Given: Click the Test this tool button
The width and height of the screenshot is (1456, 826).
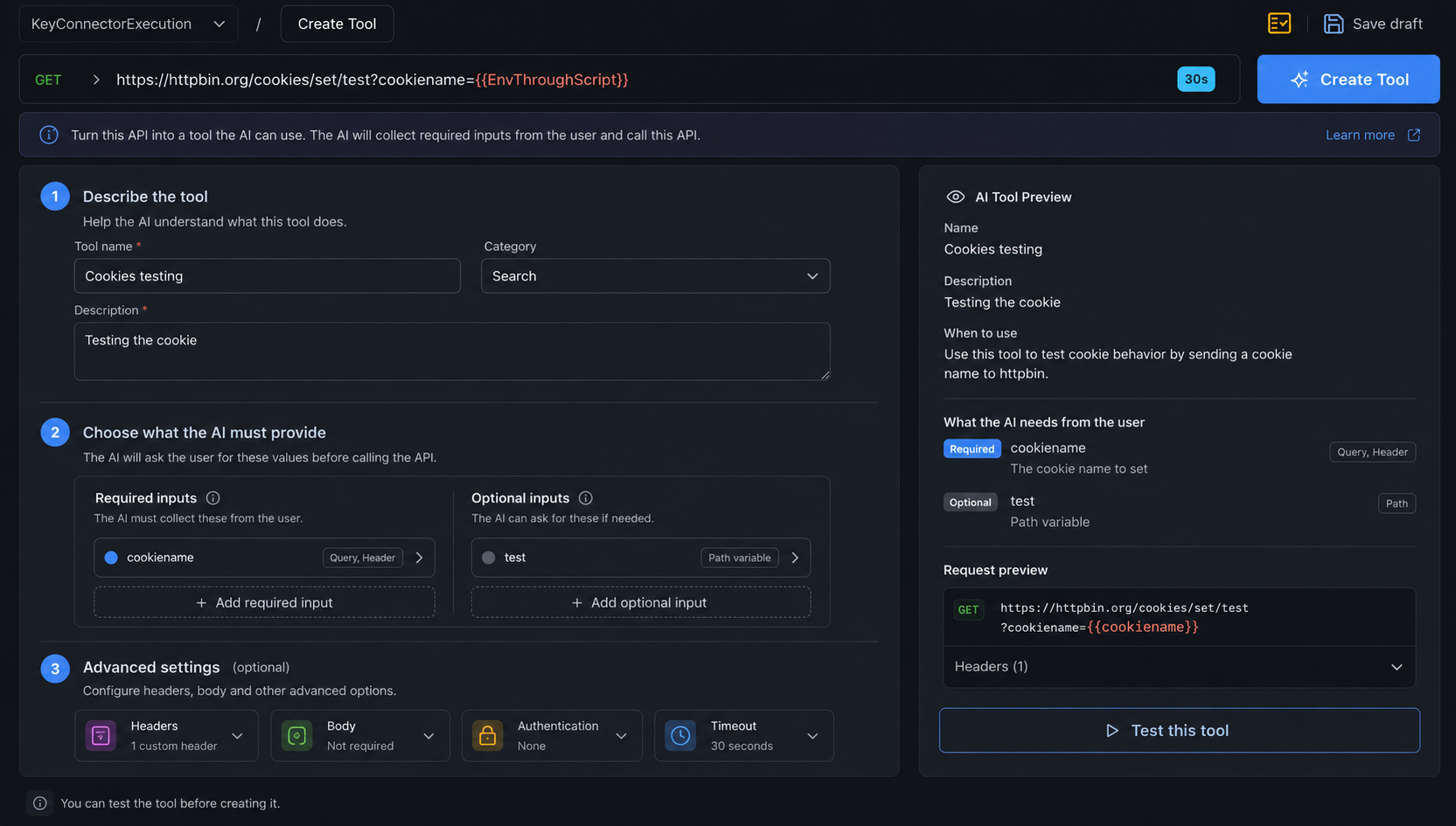Looking at the screenshot, I should coord(1179,731).
